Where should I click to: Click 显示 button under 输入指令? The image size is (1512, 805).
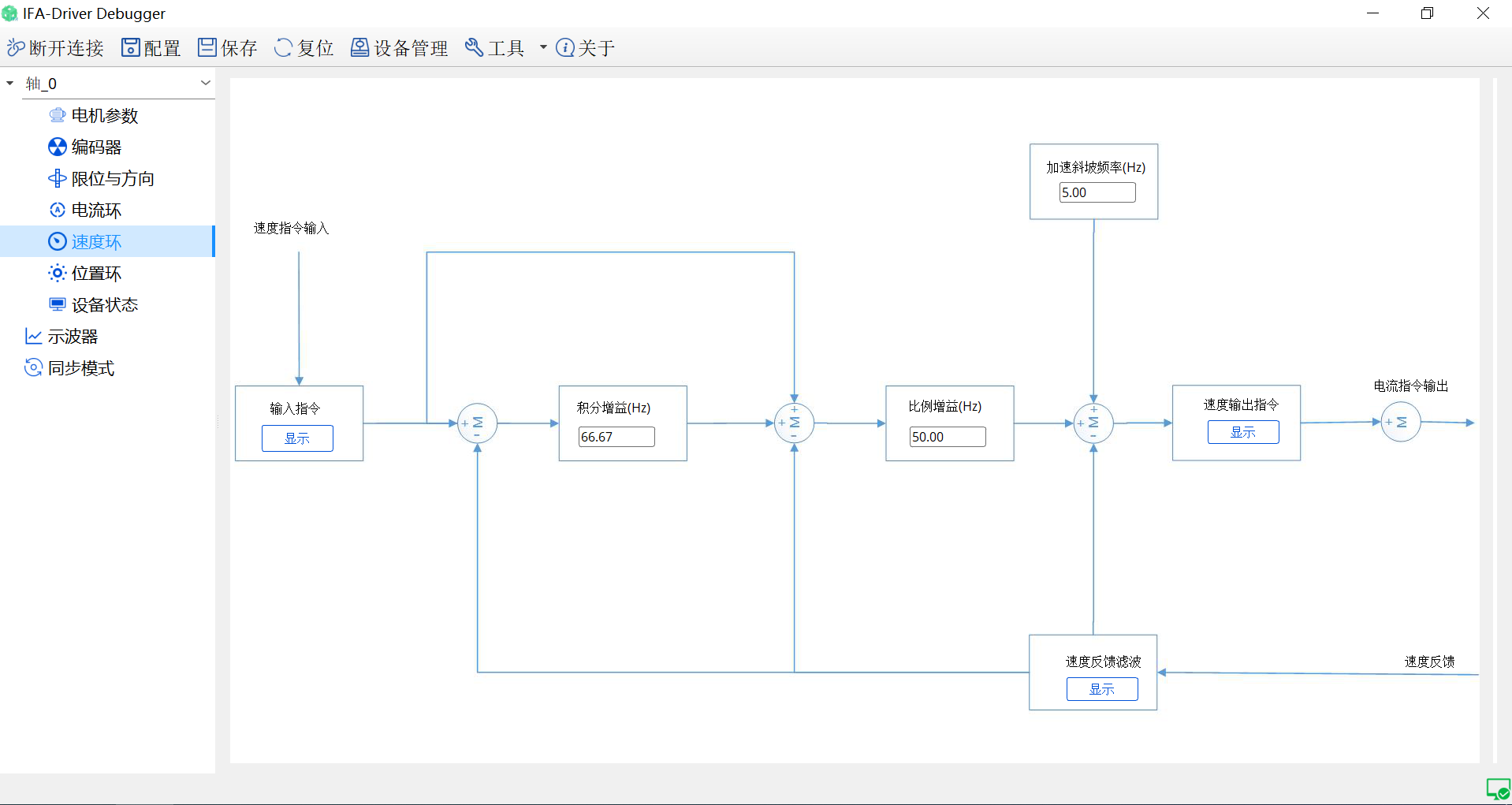click(x=297, y=438)
